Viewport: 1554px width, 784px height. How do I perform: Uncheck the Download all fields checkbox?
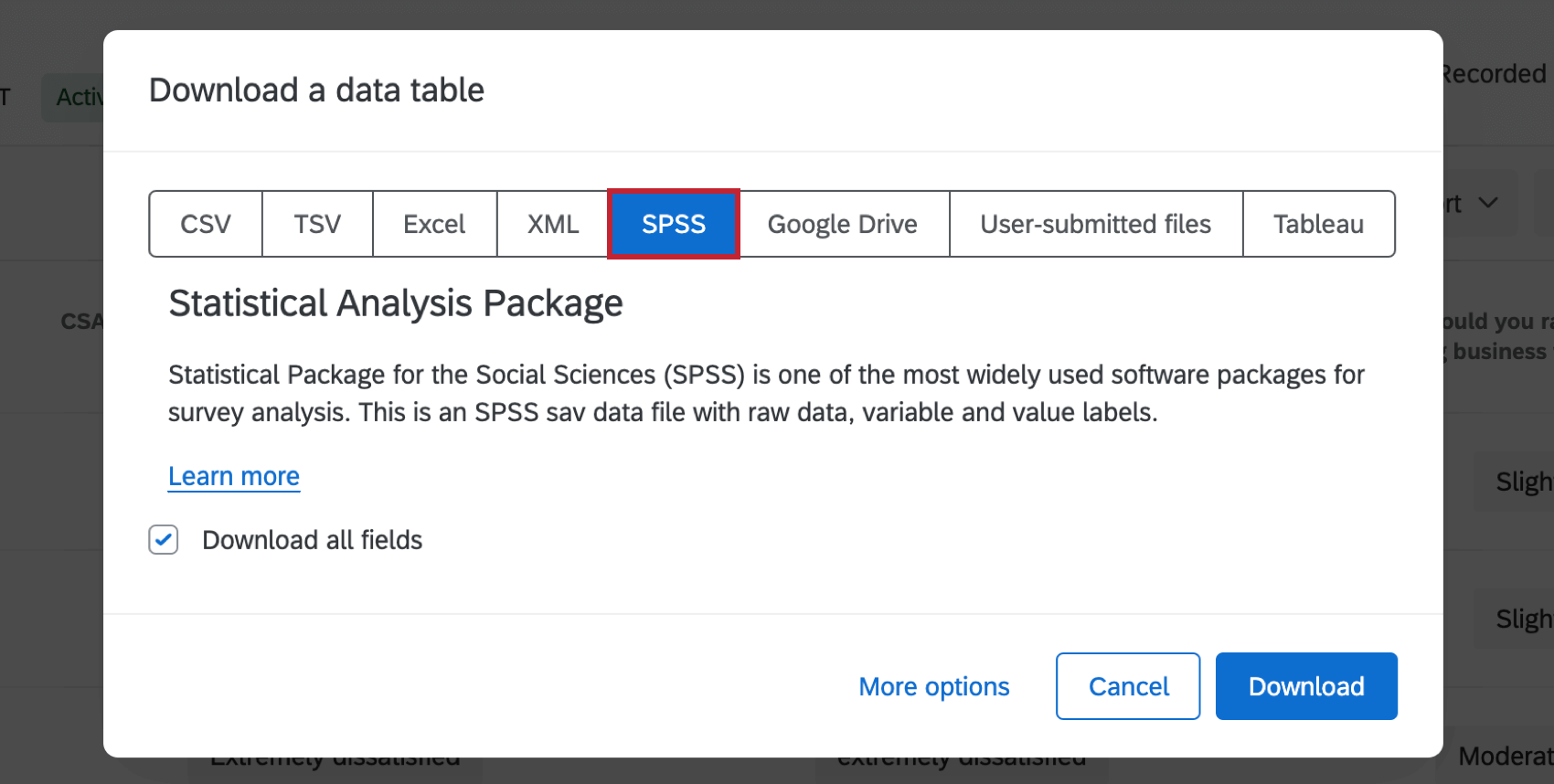[x=164, y=540]
